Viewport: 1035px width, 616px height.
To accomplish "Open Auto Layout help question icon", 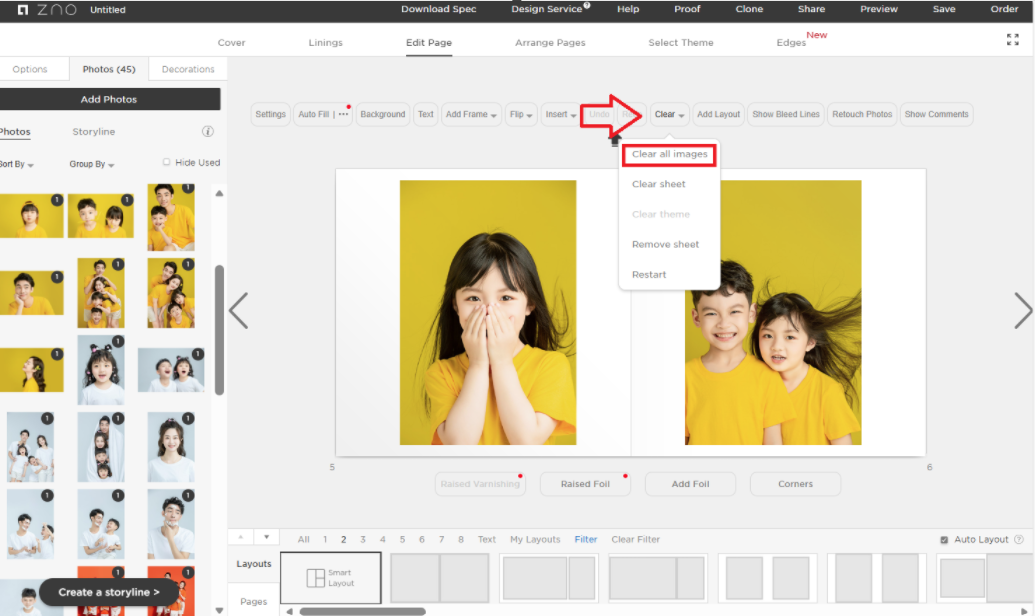I will point(1018,539).
